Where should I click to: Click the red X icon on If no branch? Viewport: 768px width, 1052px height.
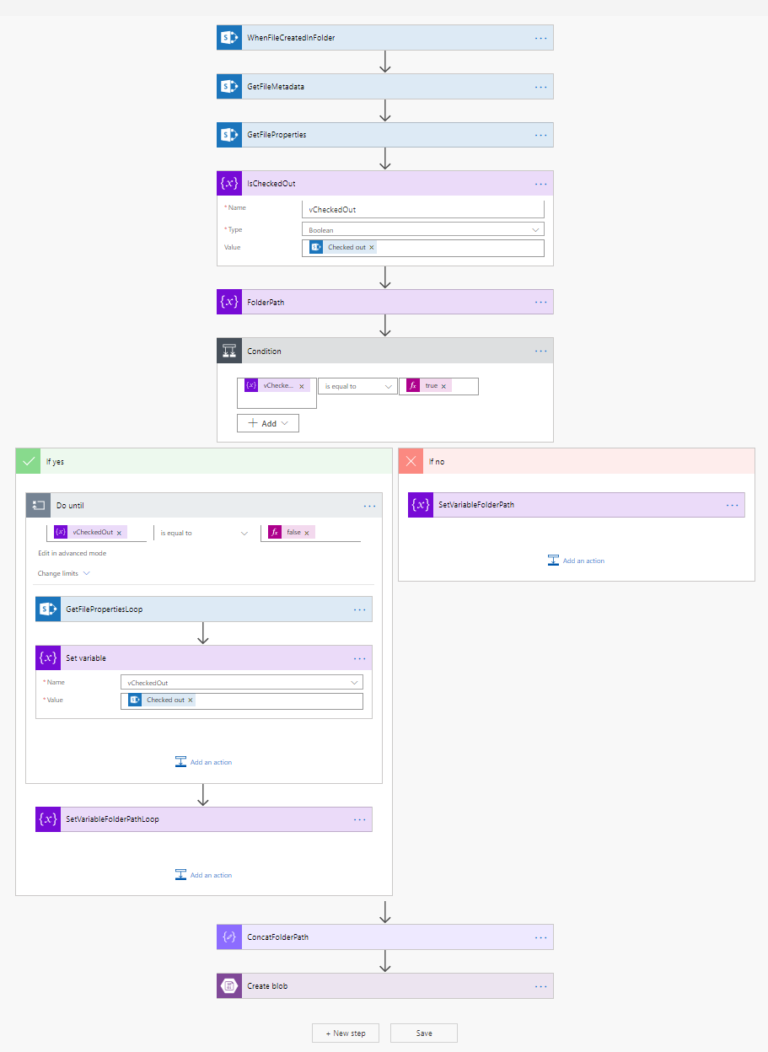412,461
